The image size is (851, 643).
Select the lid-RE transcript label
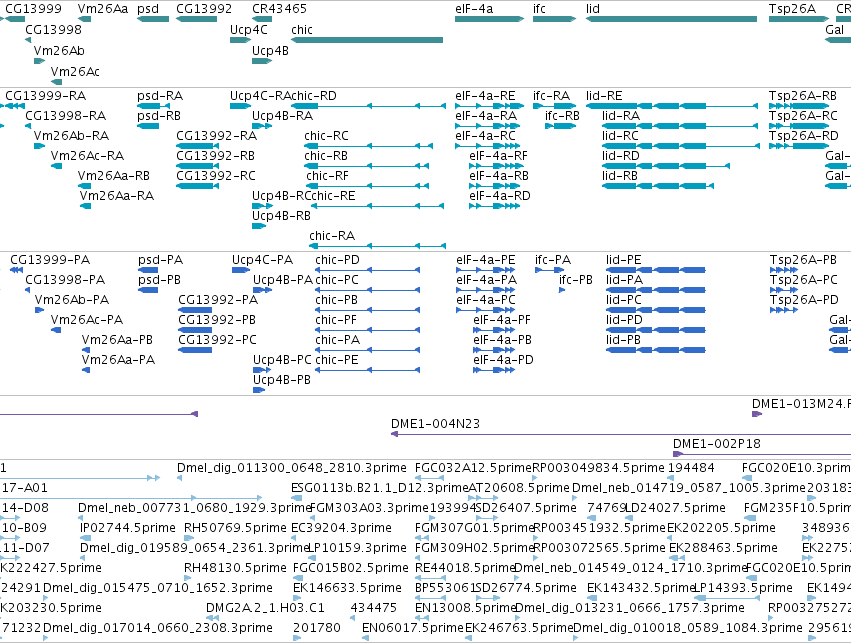pyautogui.click(x=604, y=96)
